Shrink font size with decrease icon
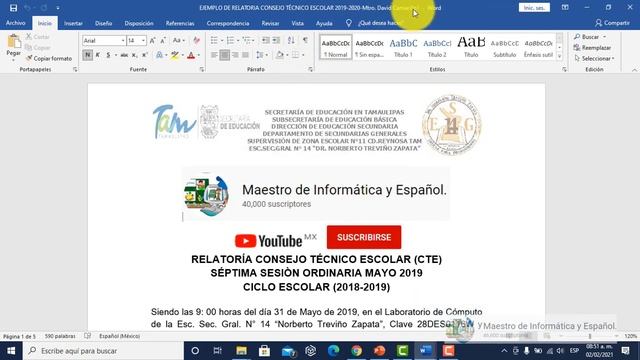Image resolution: width=640 pixels, height=360 pixels. tap(162, 40)
